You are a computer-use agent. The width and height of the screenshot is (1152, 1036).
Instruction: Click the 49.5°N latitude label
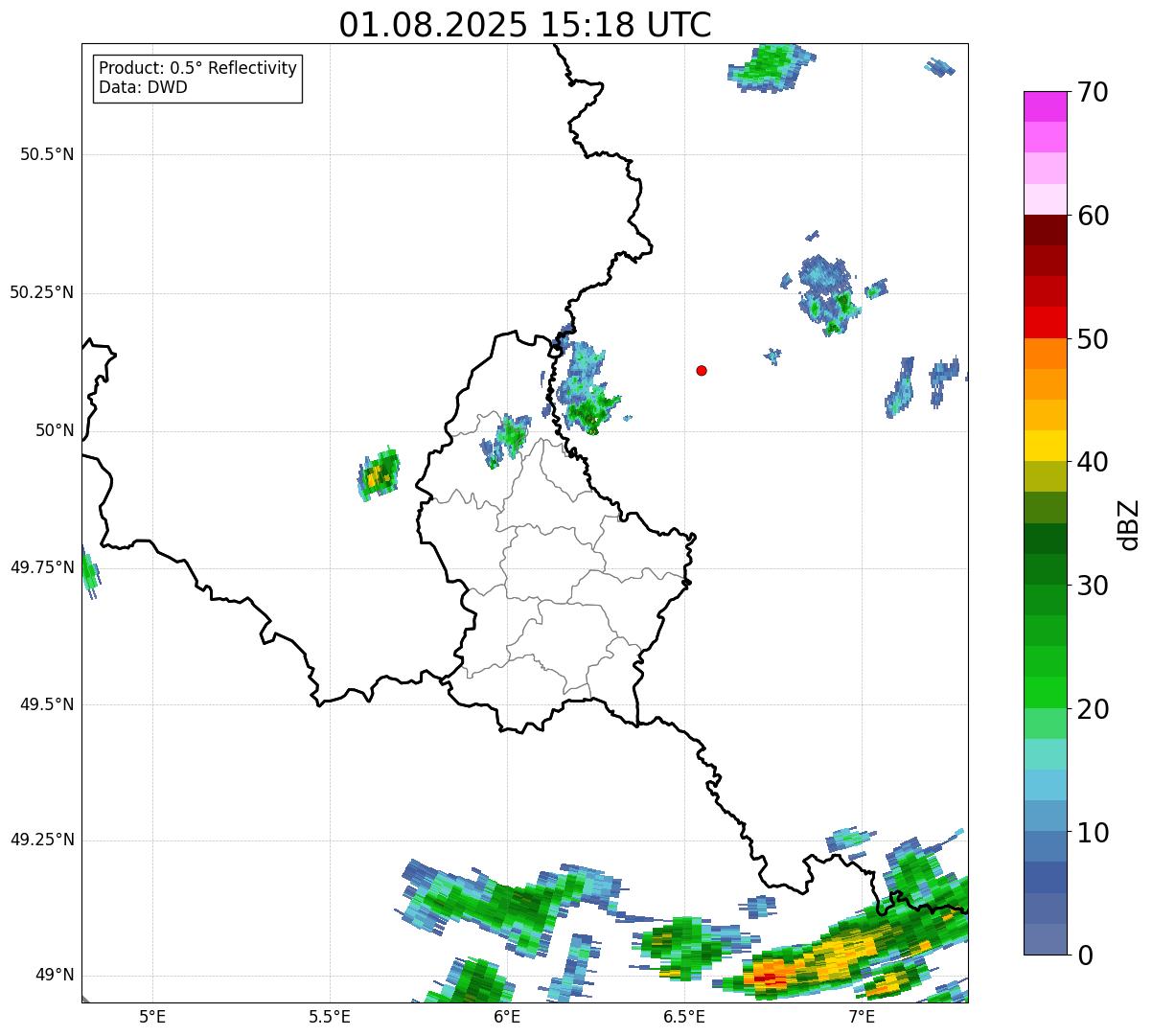47,704
